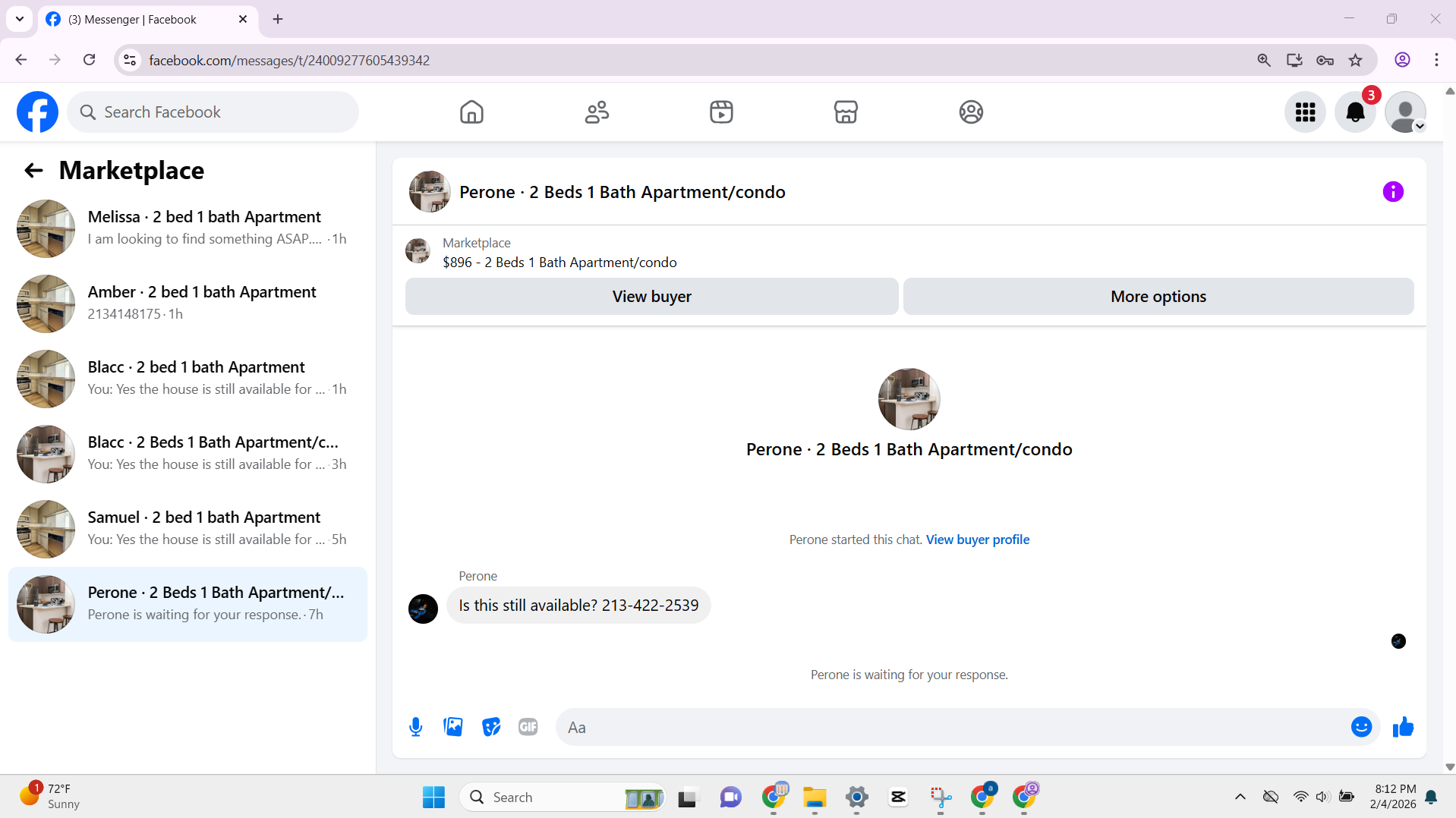Open the Snipping Tool taskbar icon

pos(940,797)
